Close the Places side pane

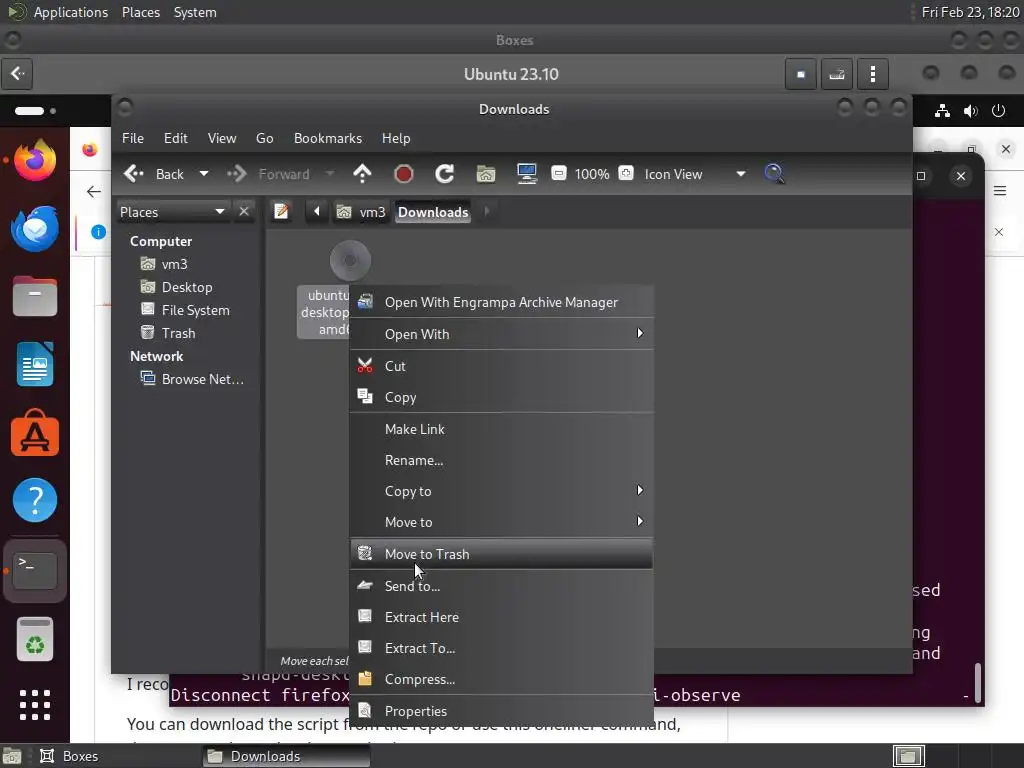tap(244, 212)
